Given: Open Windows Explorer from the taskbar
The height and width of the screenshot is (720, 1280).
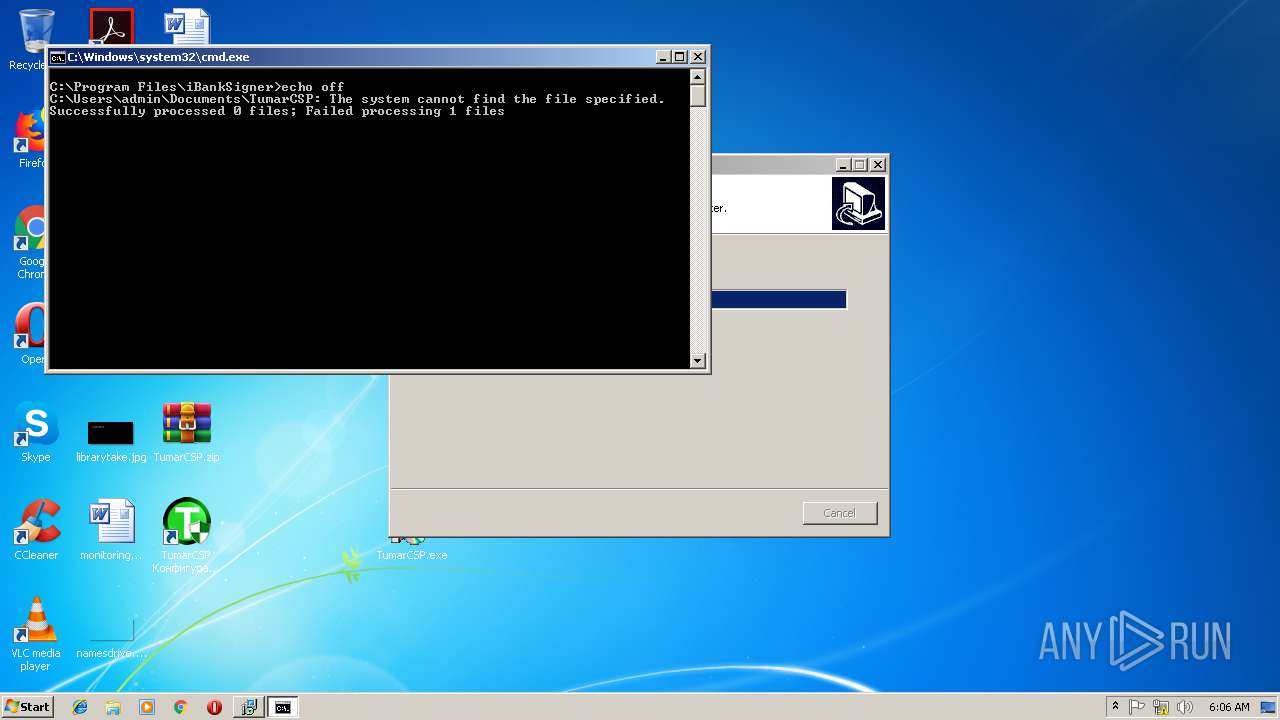Looking at the screenshot, I should pyautogui.click(x=113, y=707).
